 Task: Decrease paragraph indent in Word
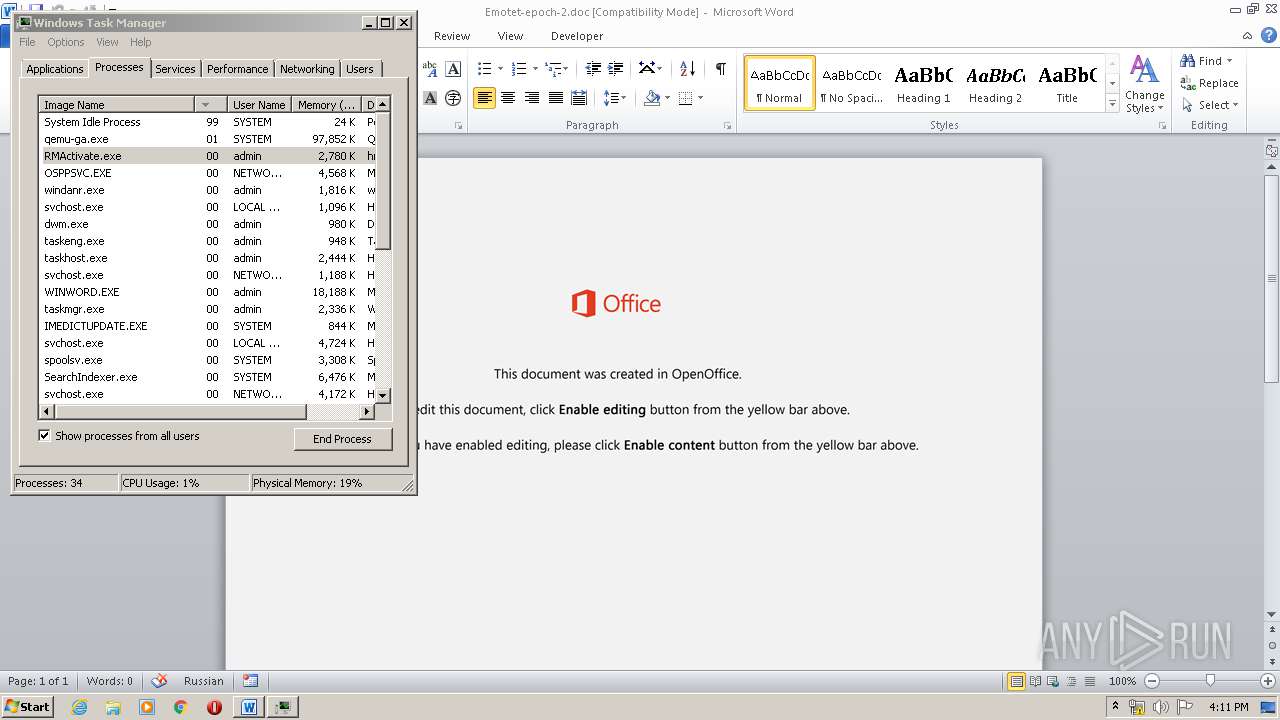[593, 68]
